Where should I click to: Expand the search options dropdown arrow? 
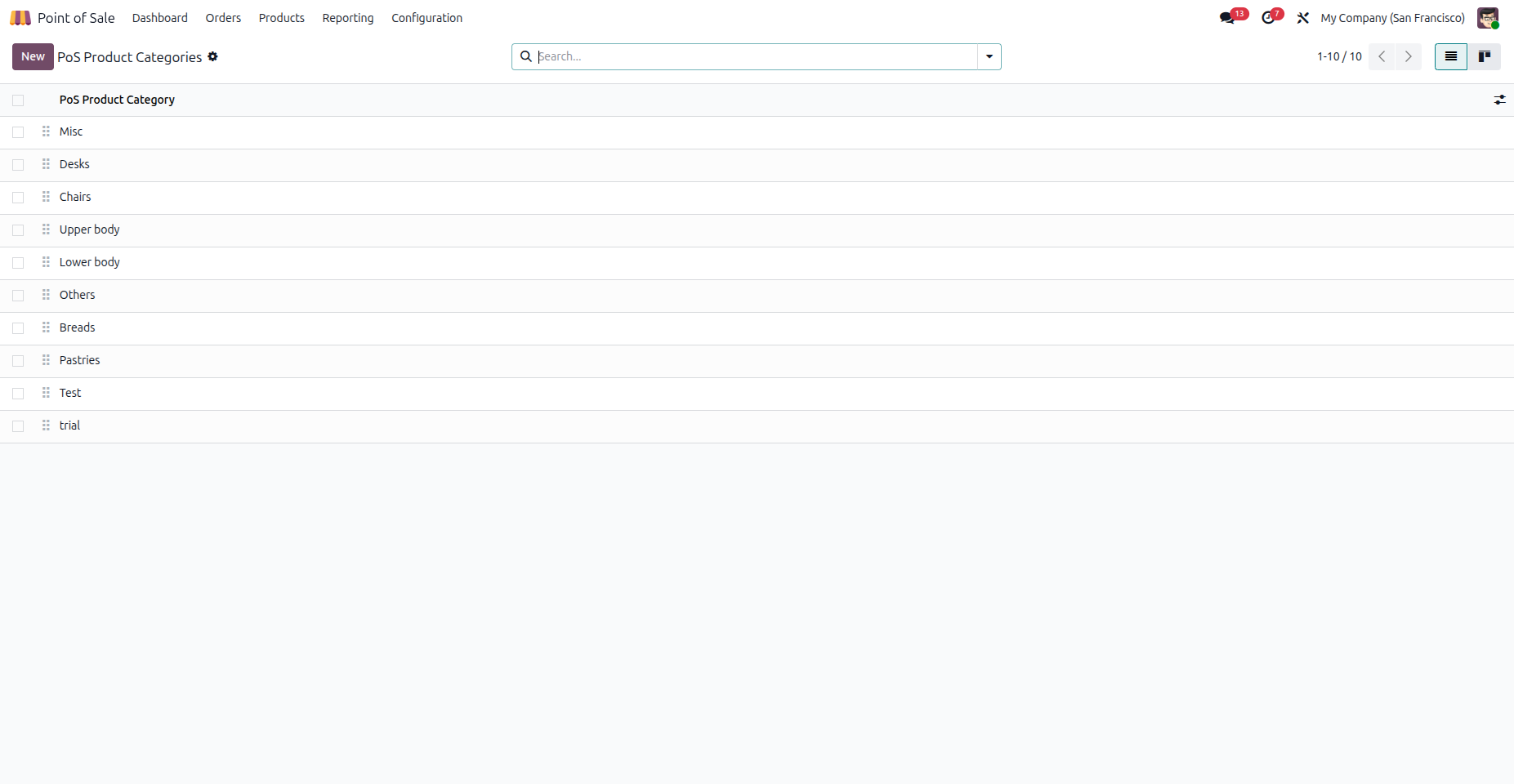tap(989, 56)
